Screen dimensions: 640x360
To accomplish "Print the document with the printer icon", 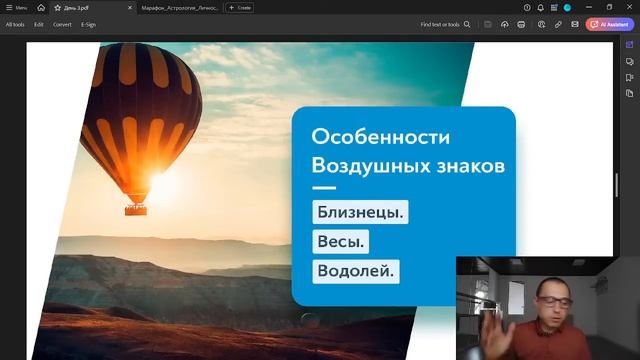I will point(521,24).
